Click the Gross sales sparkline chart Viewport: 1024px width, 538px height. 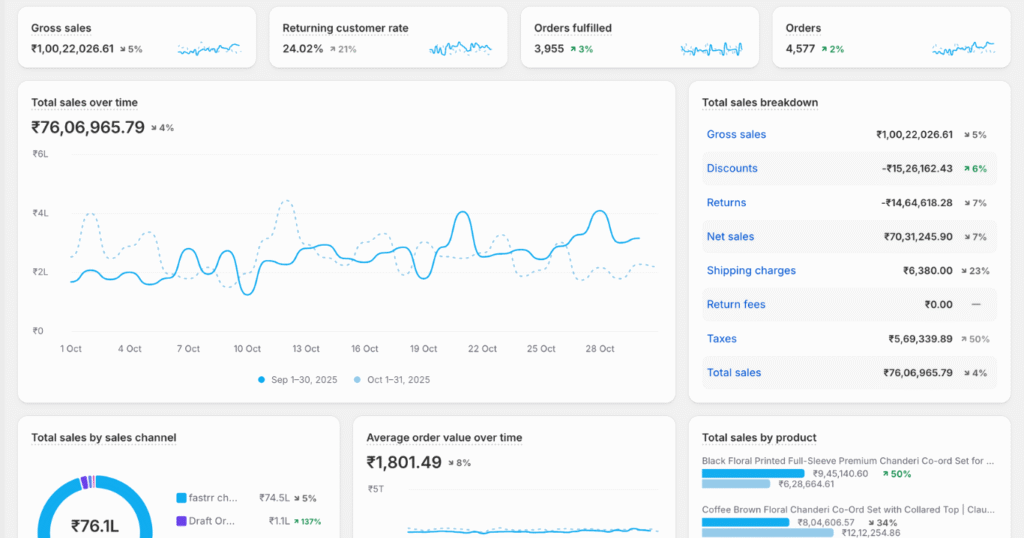(x=209, y=48)
